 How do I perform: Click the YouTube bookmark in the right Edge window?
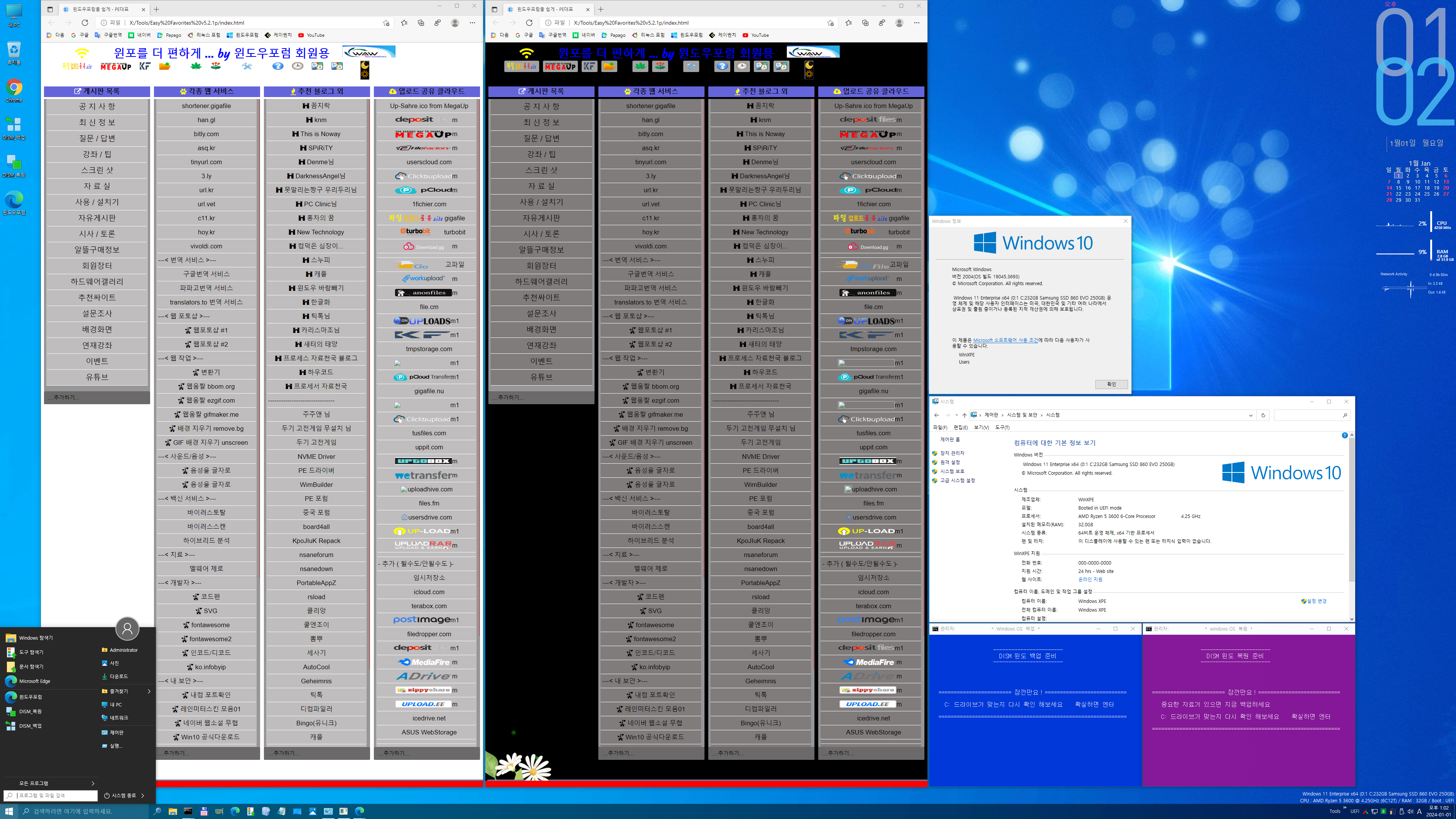[755, 35]
